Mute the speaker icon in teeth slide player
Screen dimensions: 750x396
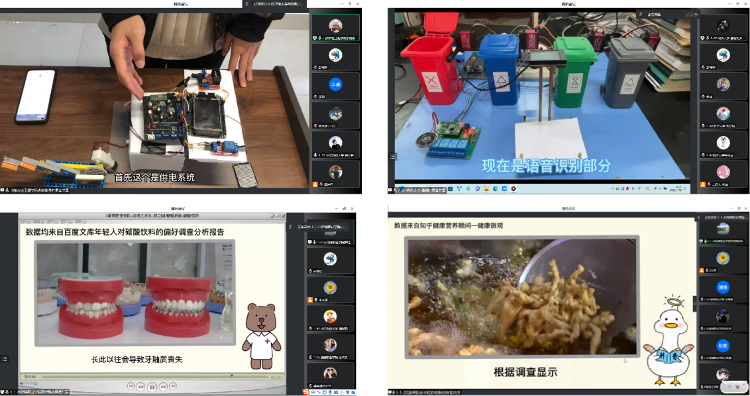pos(22,383)
